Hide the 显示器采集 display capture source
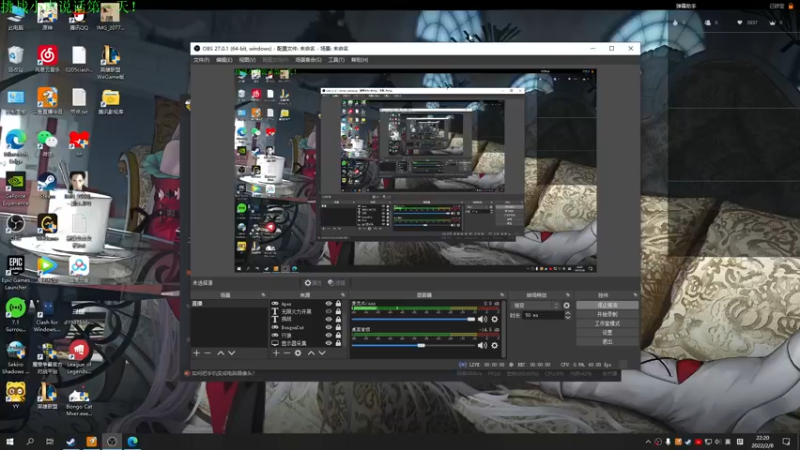Screen dimensions: 800x450 coord(329,343)
